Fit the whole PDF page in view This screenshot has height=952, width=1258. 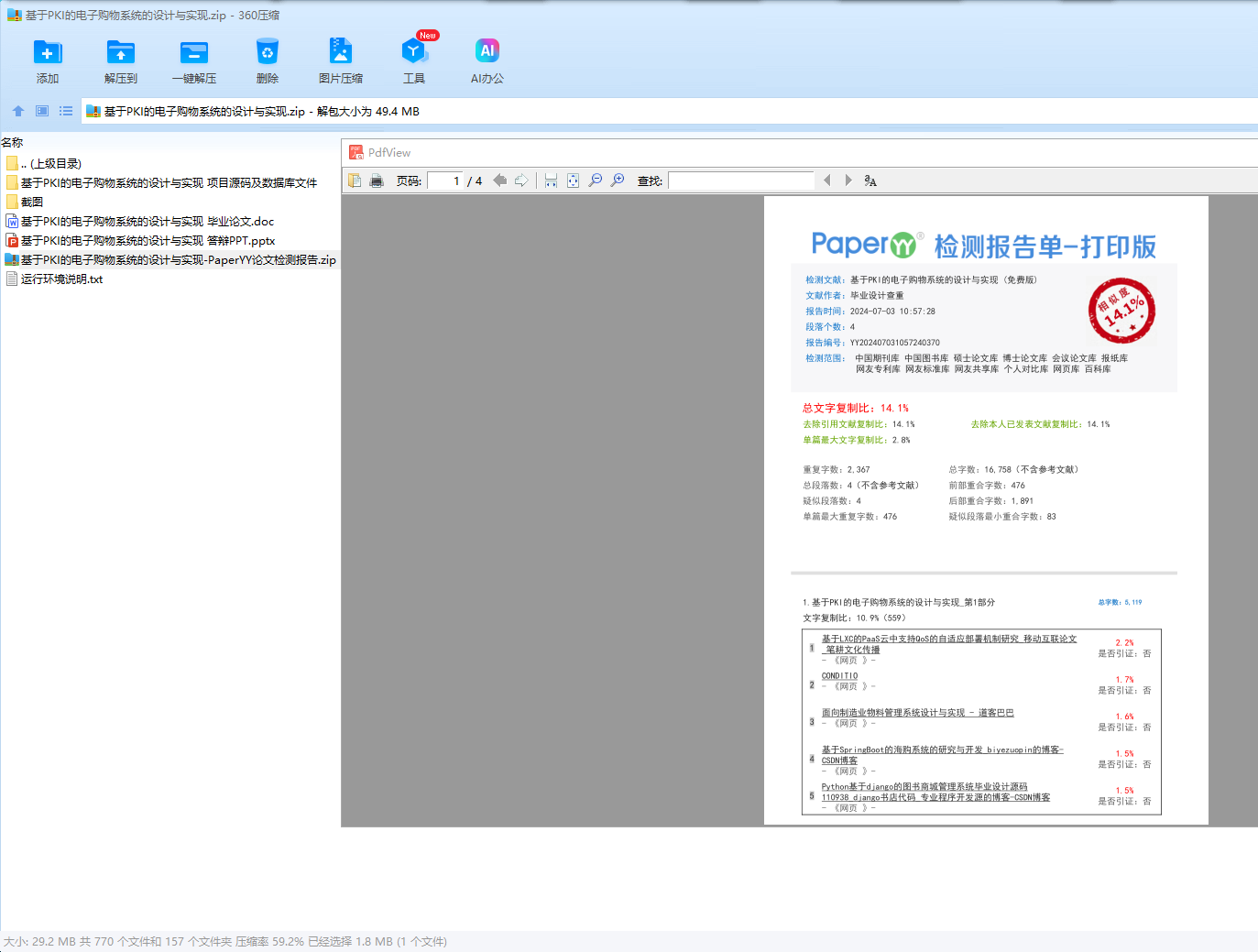click(x=573, y=181)
